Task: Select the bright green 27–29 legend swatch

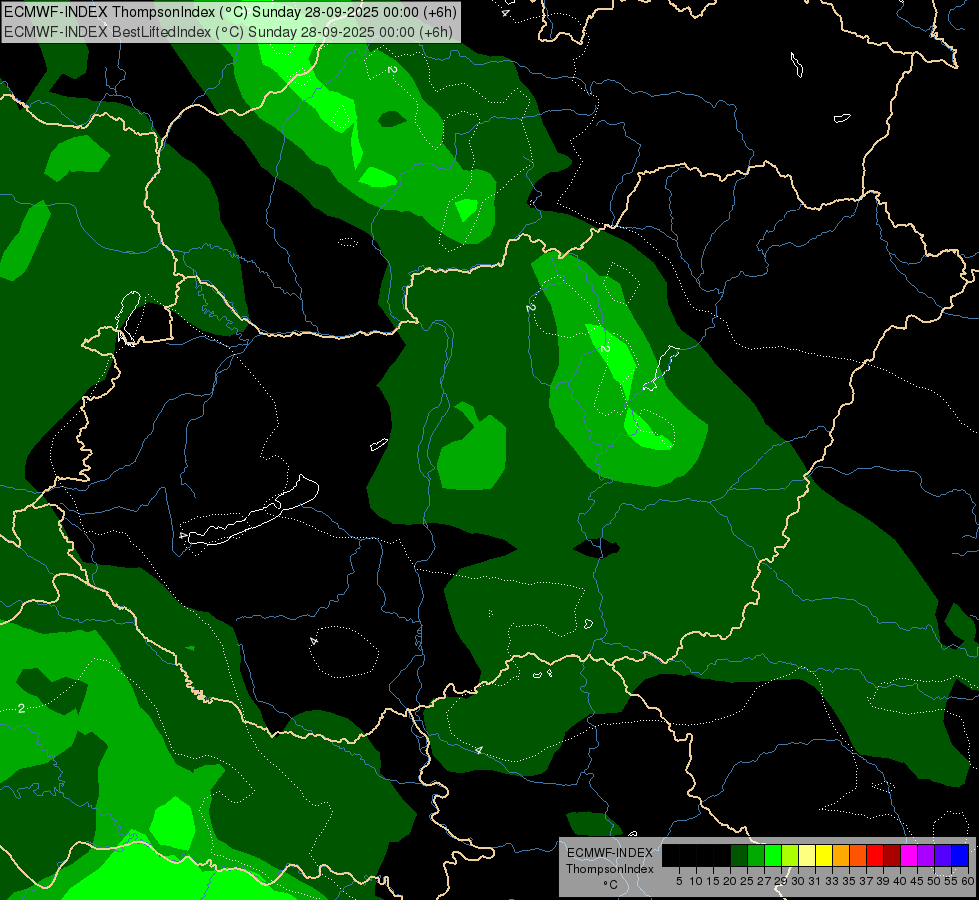Action: click(x=773, y=855)
